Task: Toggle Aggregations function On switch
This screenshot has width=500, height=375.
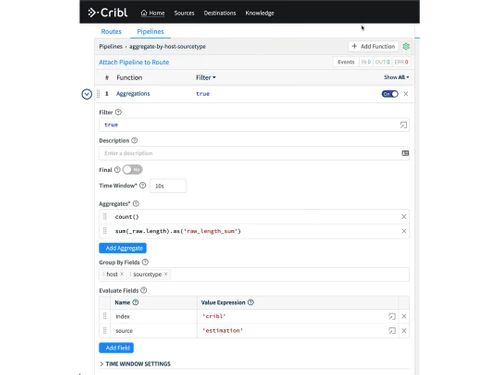Action: 390,94
